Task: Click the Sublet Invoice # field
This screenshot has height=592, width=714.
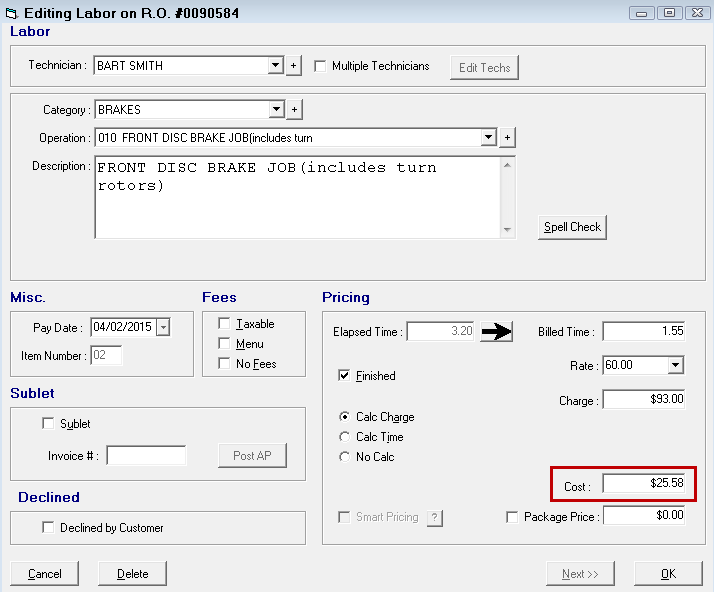Action: pos(146,455)
